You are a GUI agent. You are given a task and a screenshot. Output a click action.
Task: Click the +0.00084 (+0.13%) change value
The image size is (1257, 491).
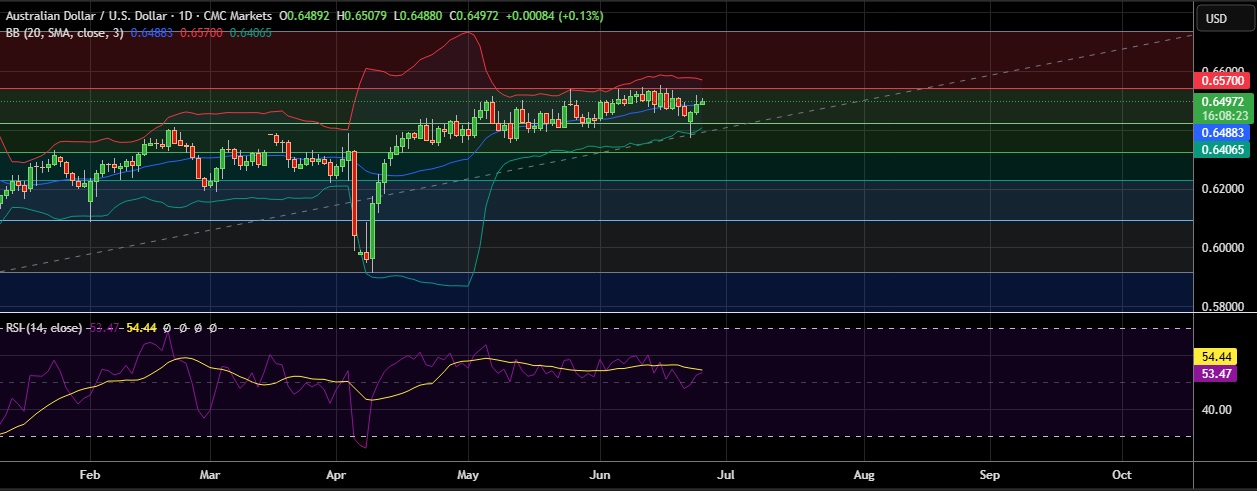click(555, 18)
